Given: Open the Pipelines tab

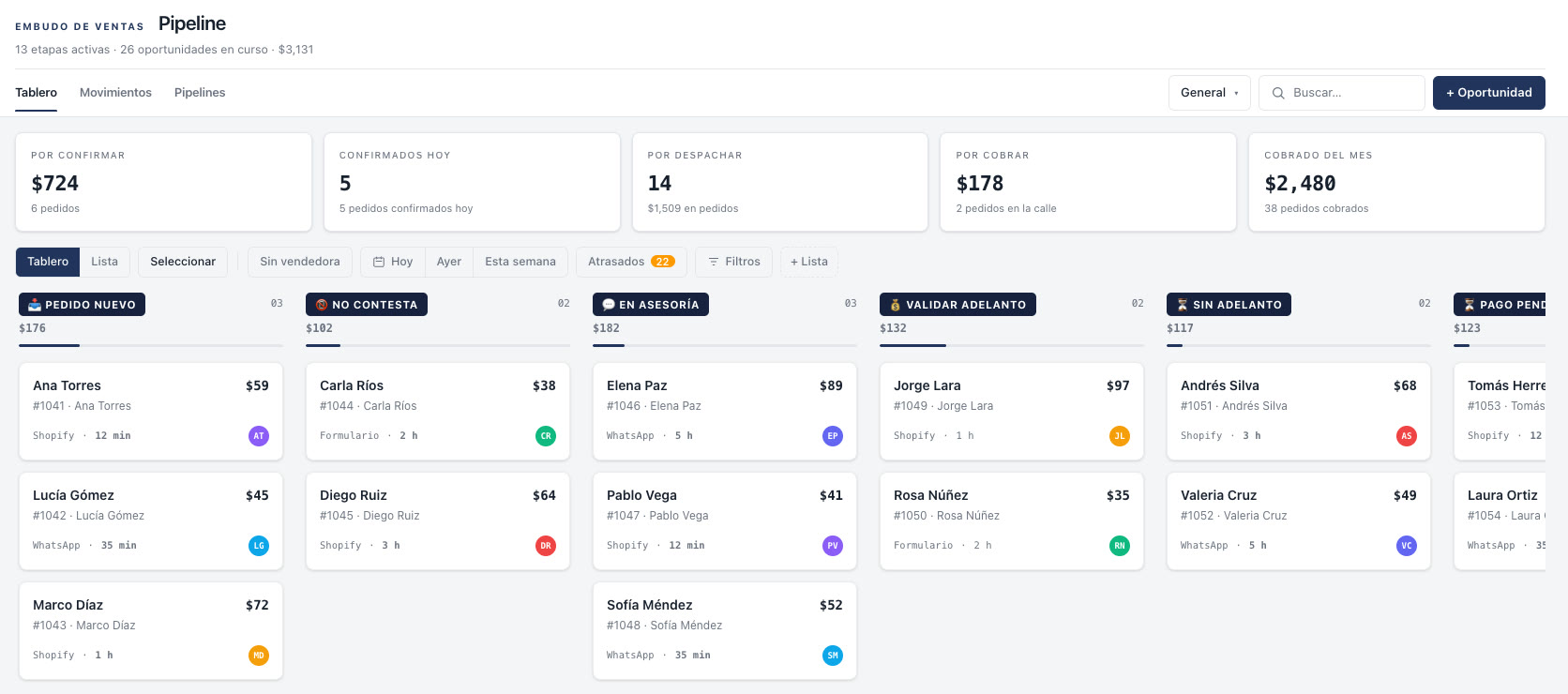Looking at the screenshot, I should click(200, 93).
